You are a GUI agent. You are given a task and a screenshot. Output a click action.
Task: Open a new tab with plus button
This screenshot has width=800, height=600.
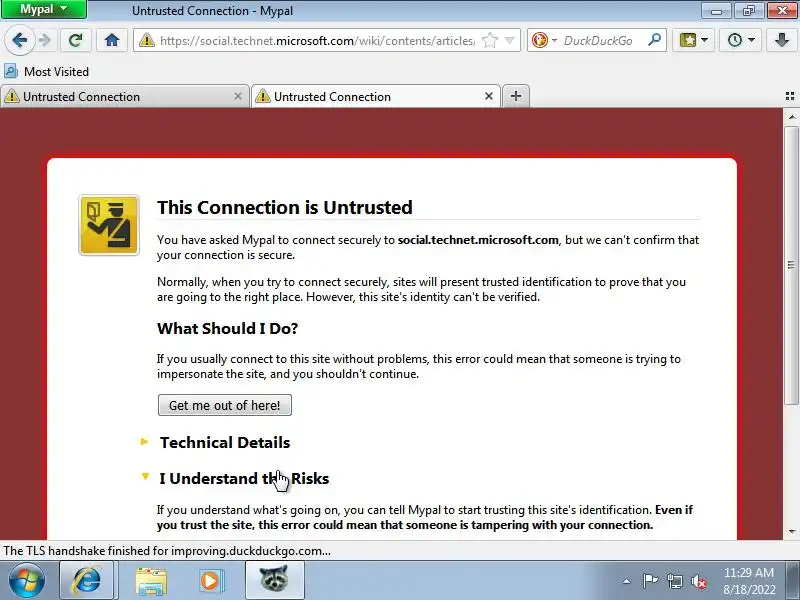pos(516,96)
